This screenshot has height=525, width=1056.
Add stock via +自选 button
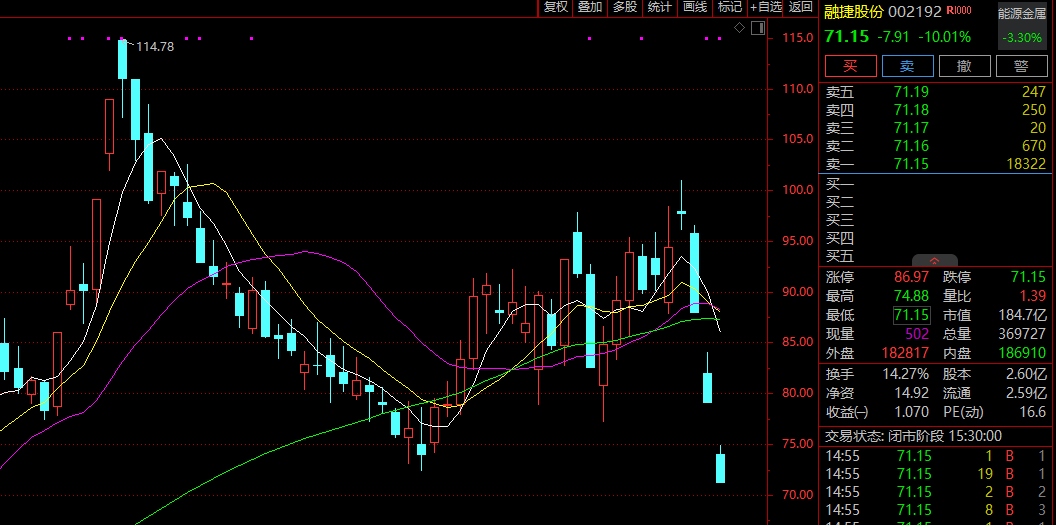point(766,7)
